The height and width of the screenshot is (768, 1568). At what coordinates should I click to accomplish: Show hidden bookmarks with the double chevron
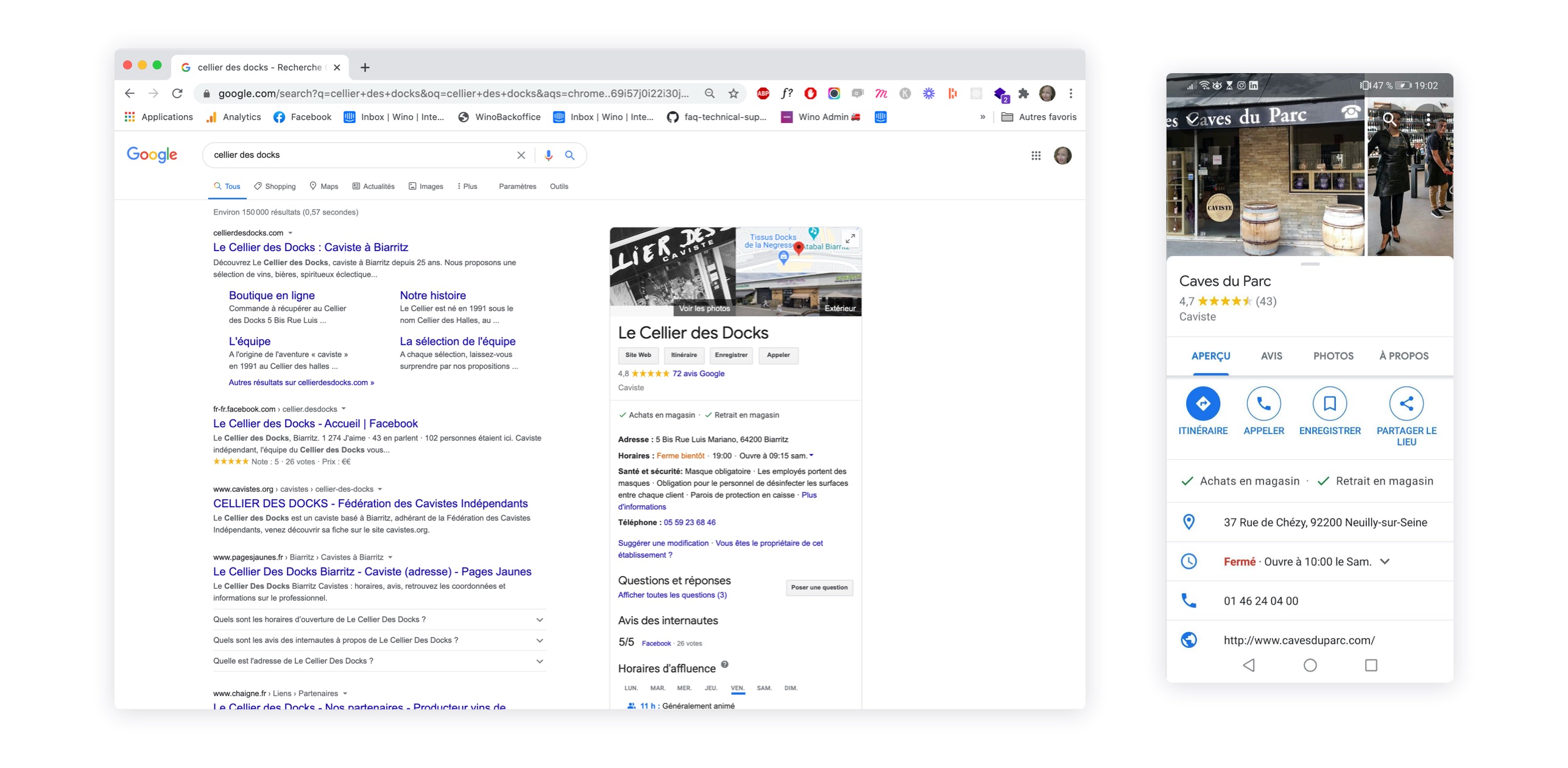(983, 117)
